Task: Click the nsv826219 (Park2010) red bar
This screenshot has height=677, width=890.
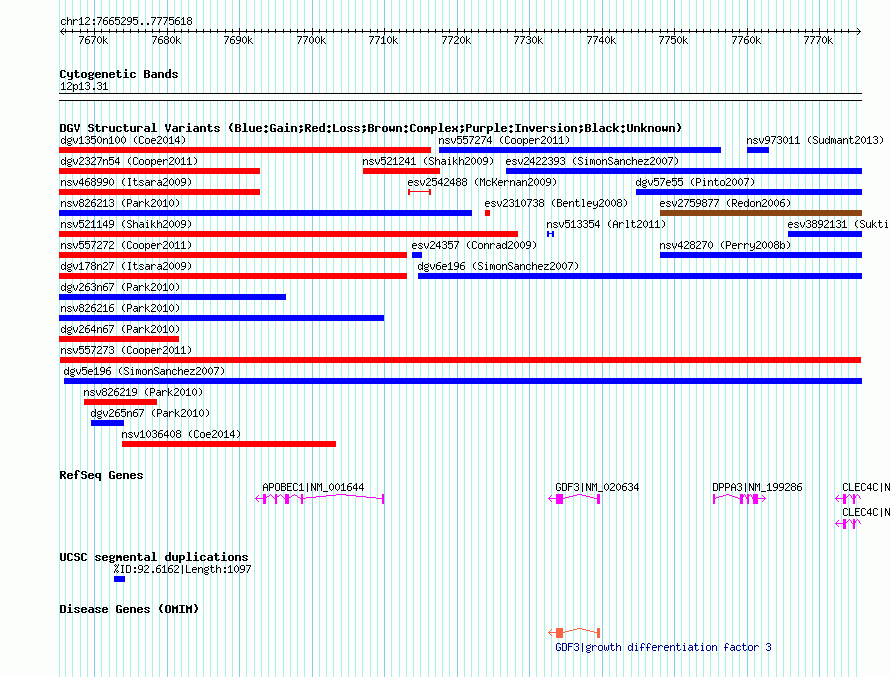Action: [x=120, y=402]
